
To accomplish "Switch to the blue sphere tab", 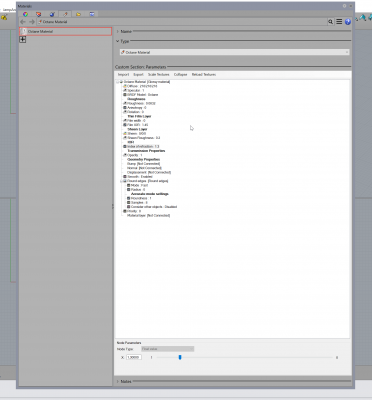I will 52,14.
